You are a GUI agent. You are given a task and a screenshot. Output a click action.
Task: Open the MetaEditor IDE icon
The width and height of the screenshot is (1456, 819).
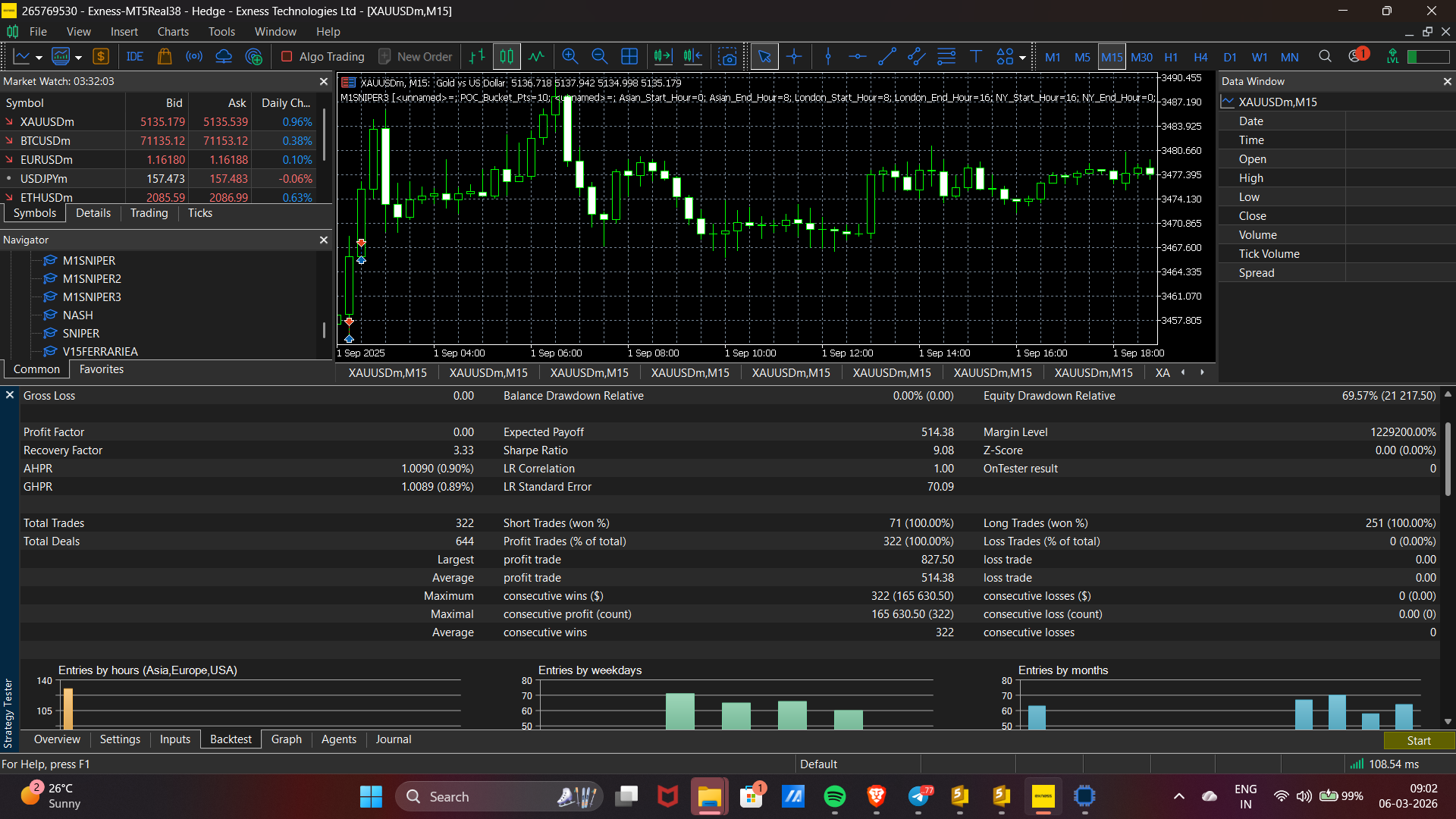click(x=135, y=56)
